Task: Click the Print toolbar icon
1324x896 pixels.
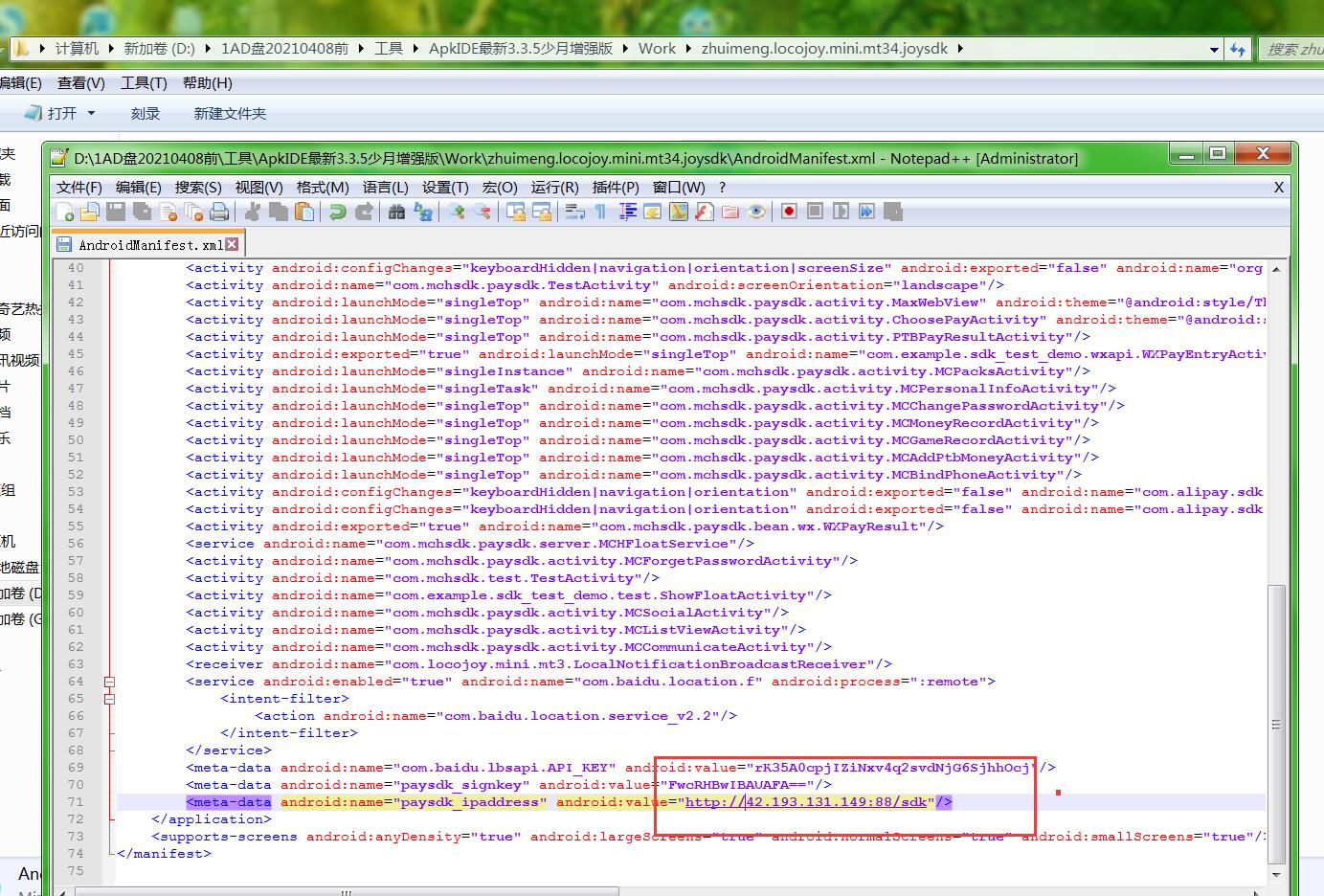Action: point(219,213)
